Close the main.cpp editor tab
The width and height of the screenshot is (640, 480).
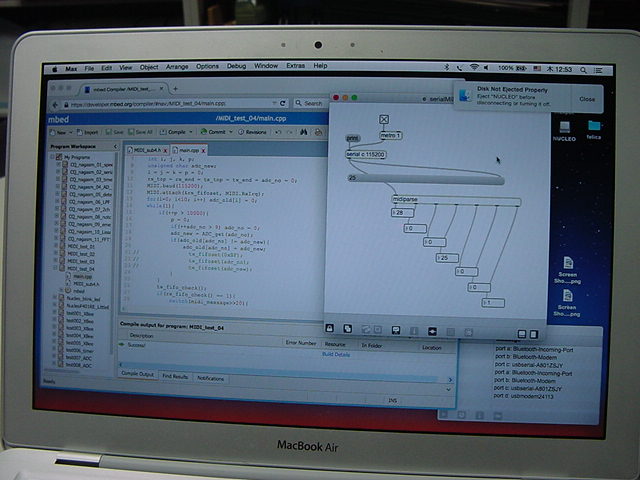(203, 151)
